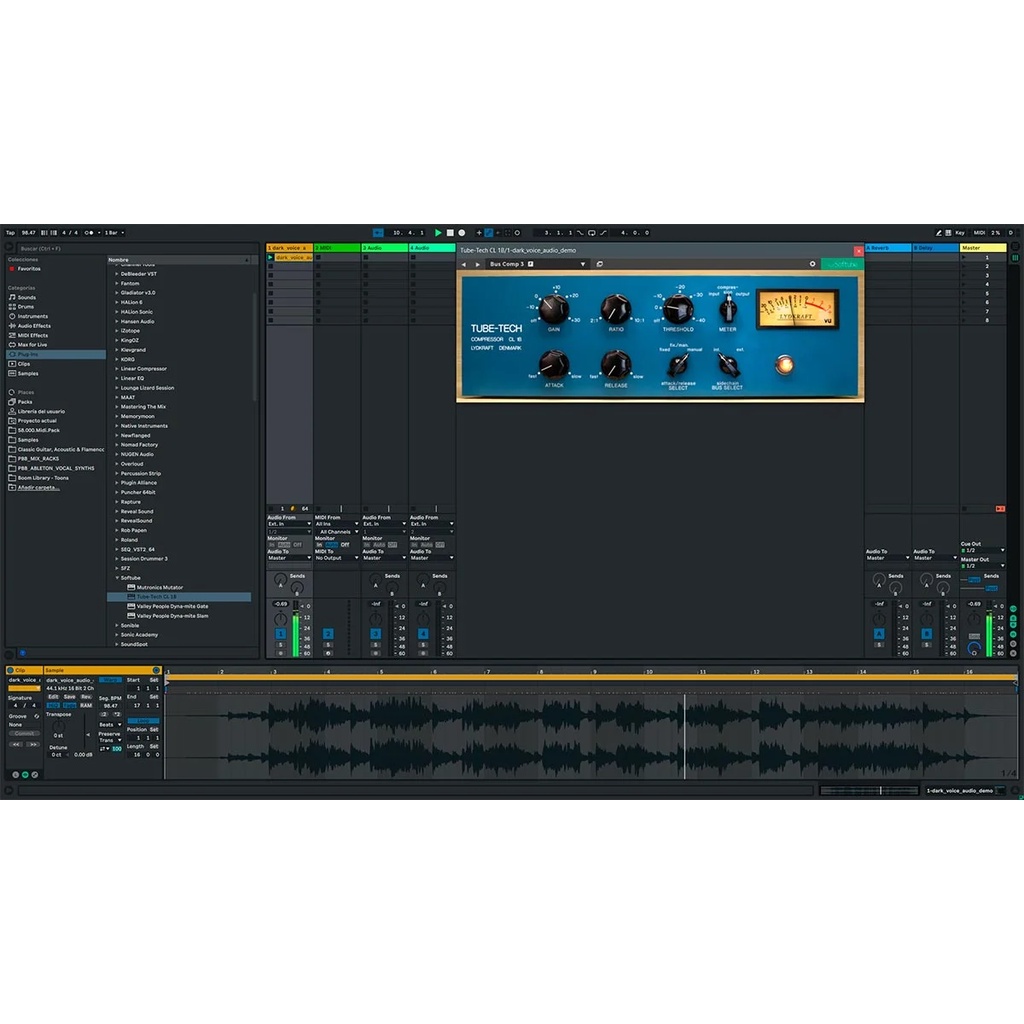Click the Tube-Tech RATIO knob
The image size is (1024, 1024).
tap(615, 308)
